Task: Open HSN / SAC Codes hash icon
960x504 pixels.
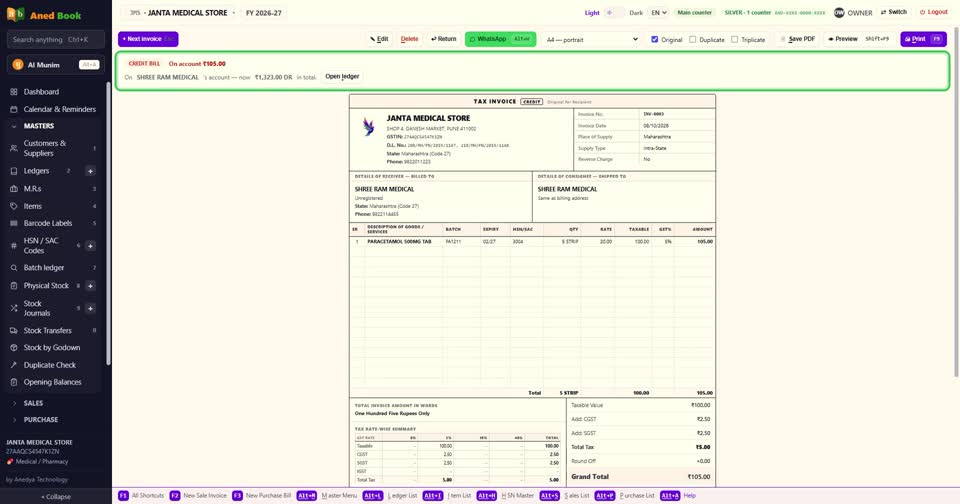Action: pos(13,246)
